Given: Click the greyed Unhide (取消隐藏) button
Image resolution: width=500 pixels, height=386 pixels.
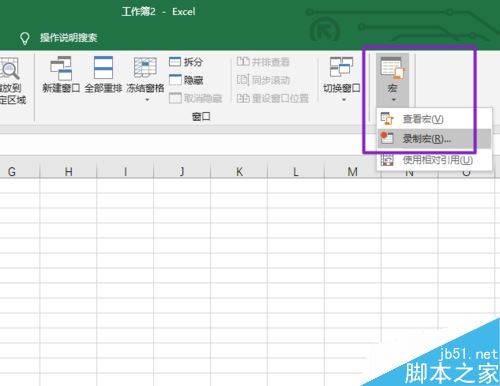Looking at the screenshot, I should [195, 98].
